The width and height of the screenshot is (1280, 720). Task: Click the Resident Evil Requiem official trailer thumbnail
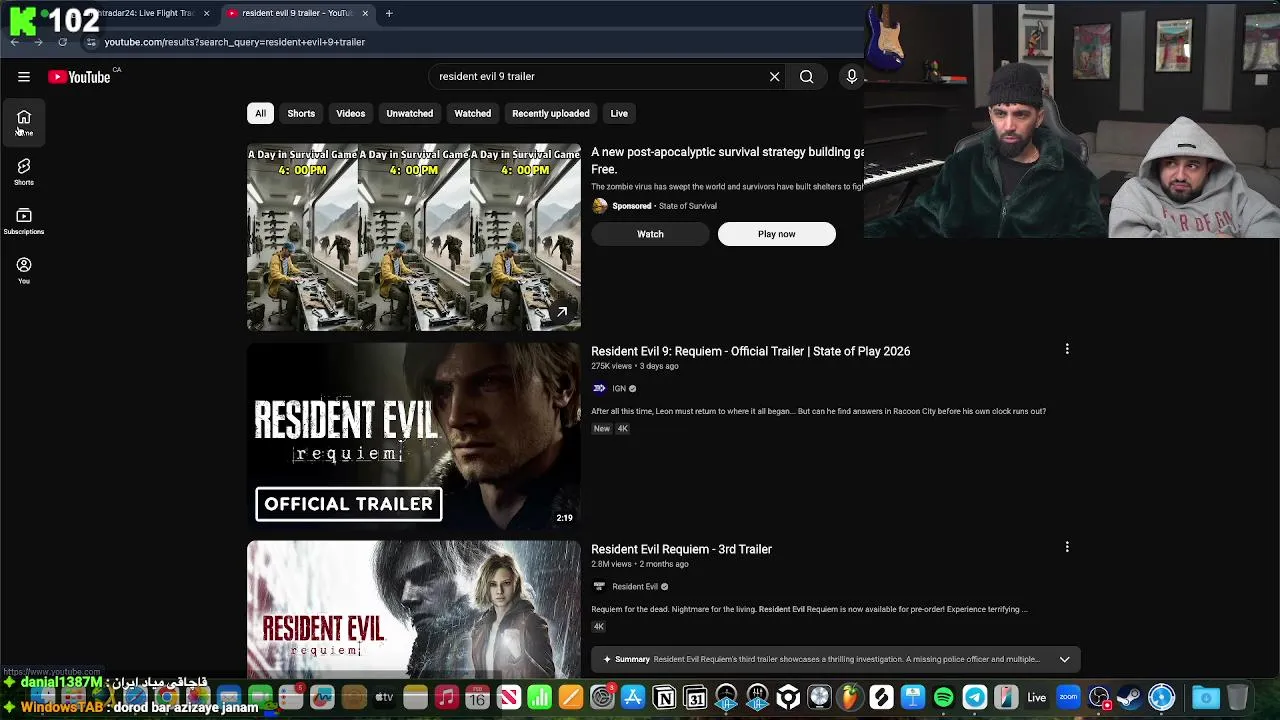tap(413, 435)
